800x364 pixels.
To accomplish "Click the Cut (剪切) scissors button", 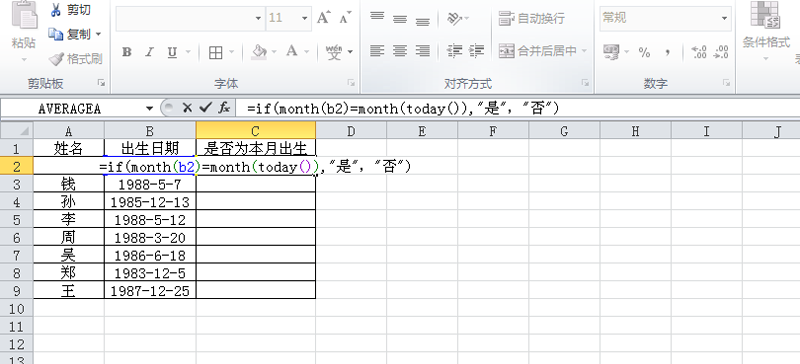I will [71, 9].
